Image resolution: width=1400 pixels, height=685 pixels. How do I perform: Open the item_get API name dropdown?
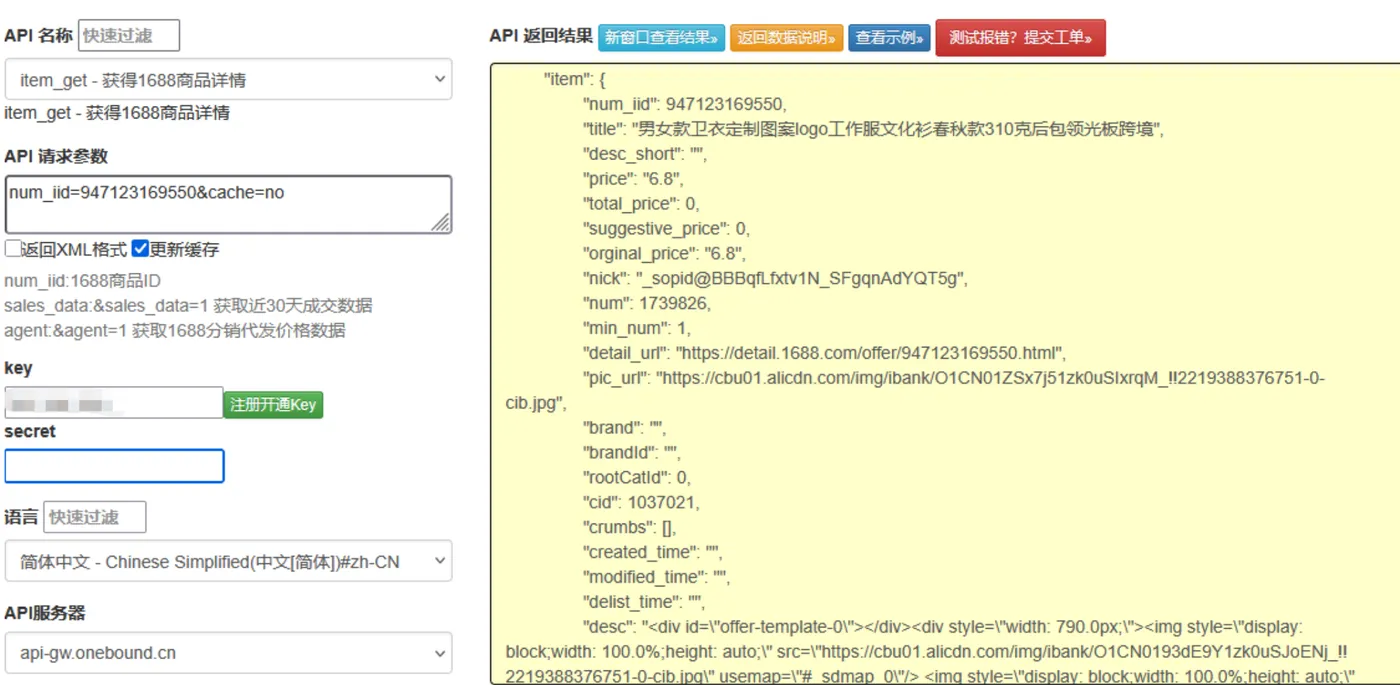[228, 79]
